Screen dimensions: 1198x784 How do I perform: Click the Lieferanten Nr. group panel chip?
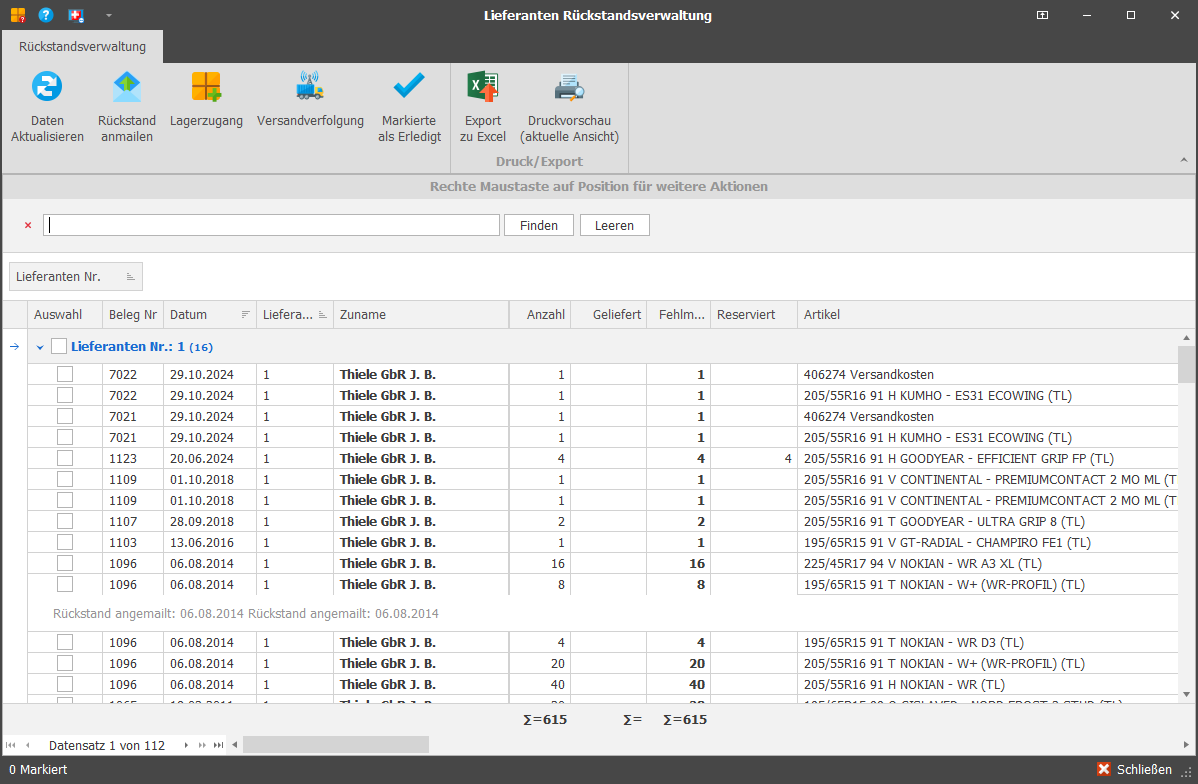[x=76, y=277]
